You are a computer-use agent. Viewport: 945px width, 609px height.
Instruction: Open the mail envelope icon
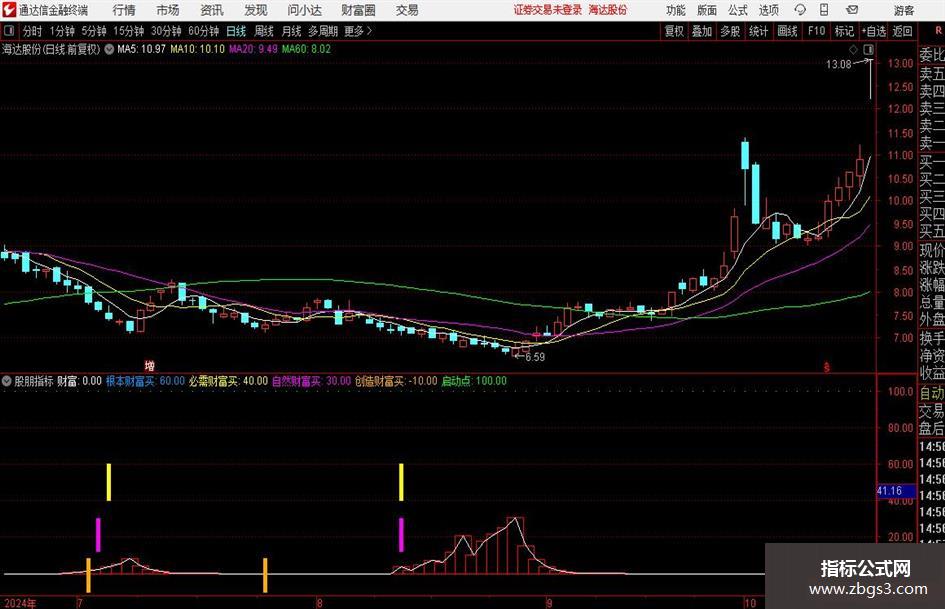click(852, 10)
